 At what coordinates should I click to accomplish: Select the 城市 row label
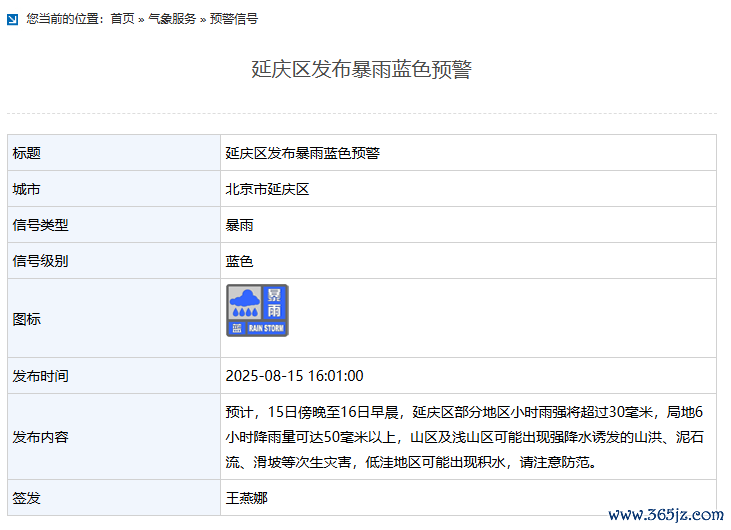[27, 189]
